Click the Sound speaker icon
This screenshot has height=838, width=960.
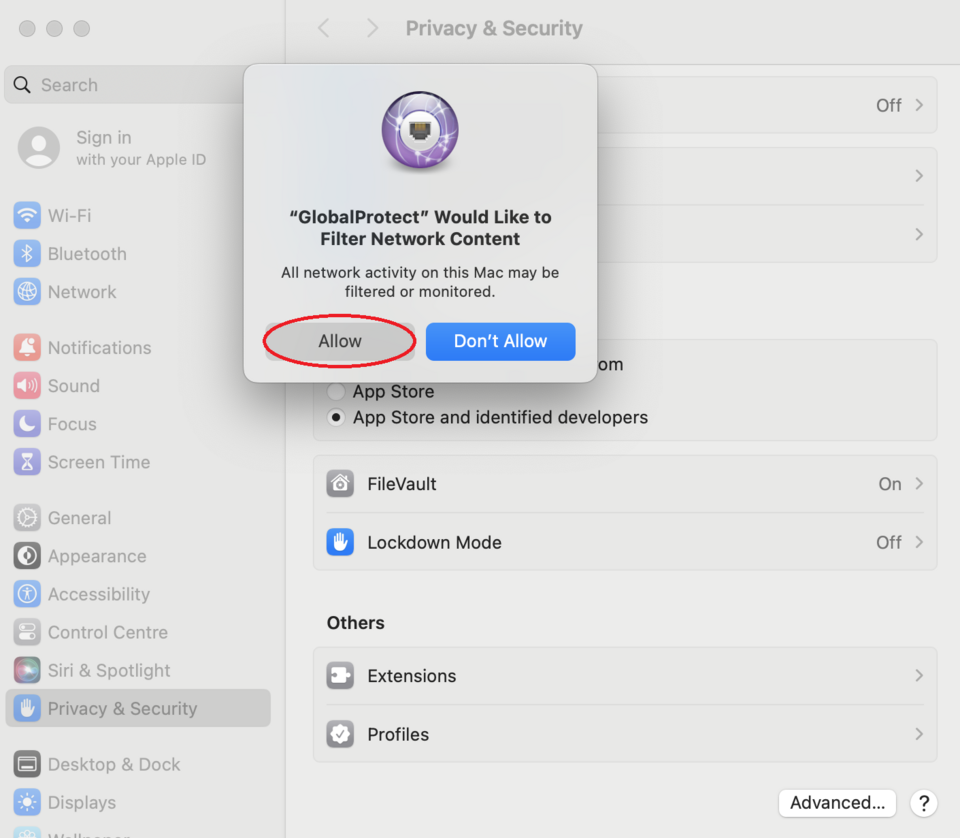(x=27, y=386)
